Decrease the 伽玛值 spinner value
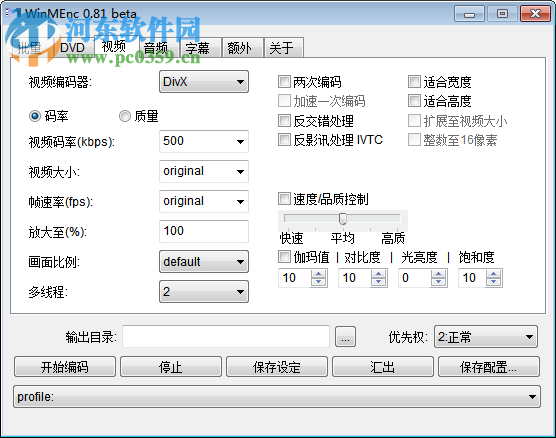Screen dimensions: 556x438 318,282
